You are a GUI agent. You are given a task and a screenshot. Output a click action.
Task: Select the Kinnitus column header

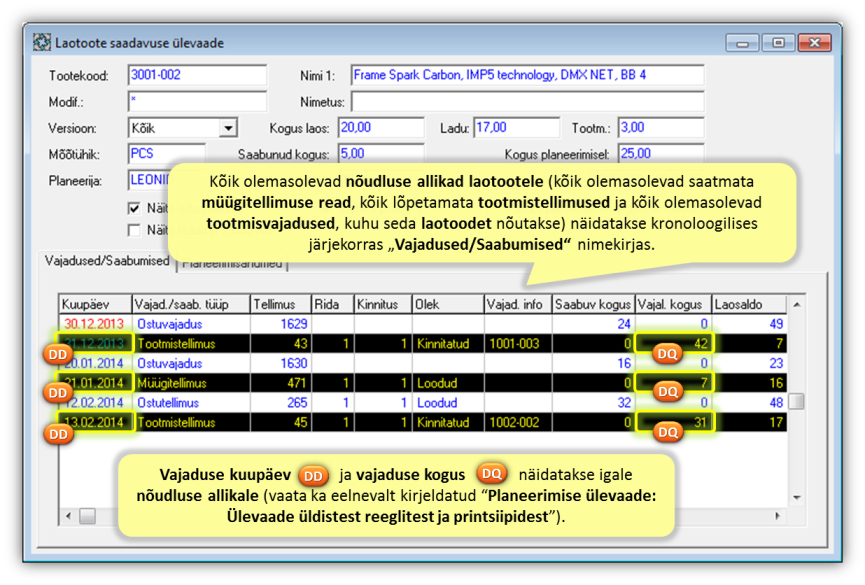tap(383, 304)
